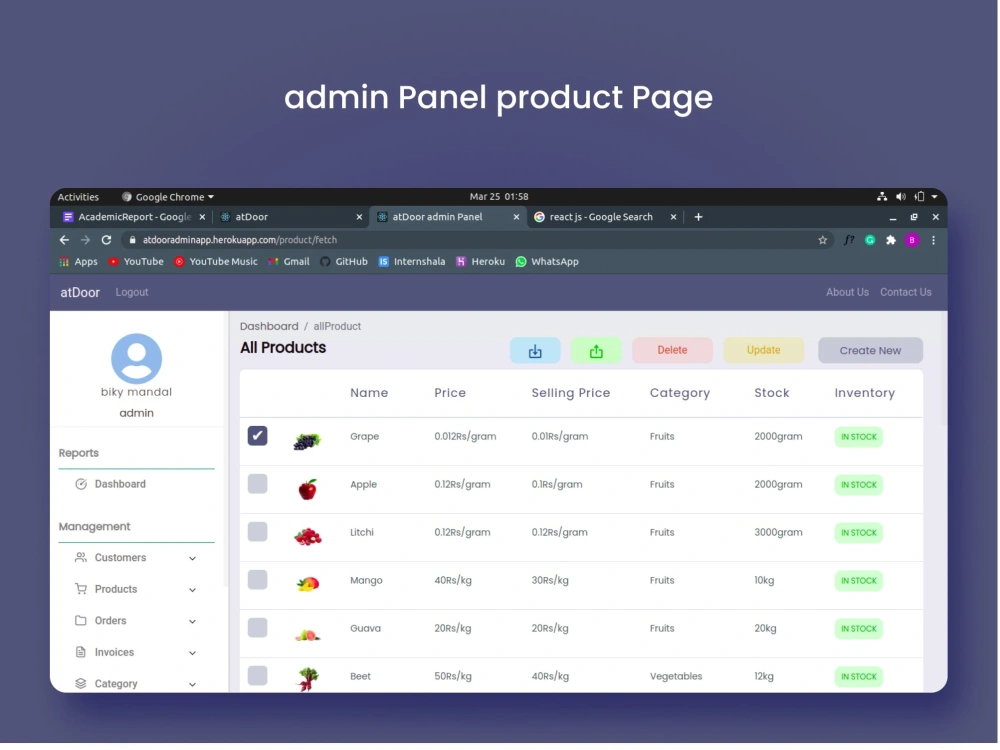Expand the Invoices sidebar menu
The image size is (1000, 750).
click(136, 653)
